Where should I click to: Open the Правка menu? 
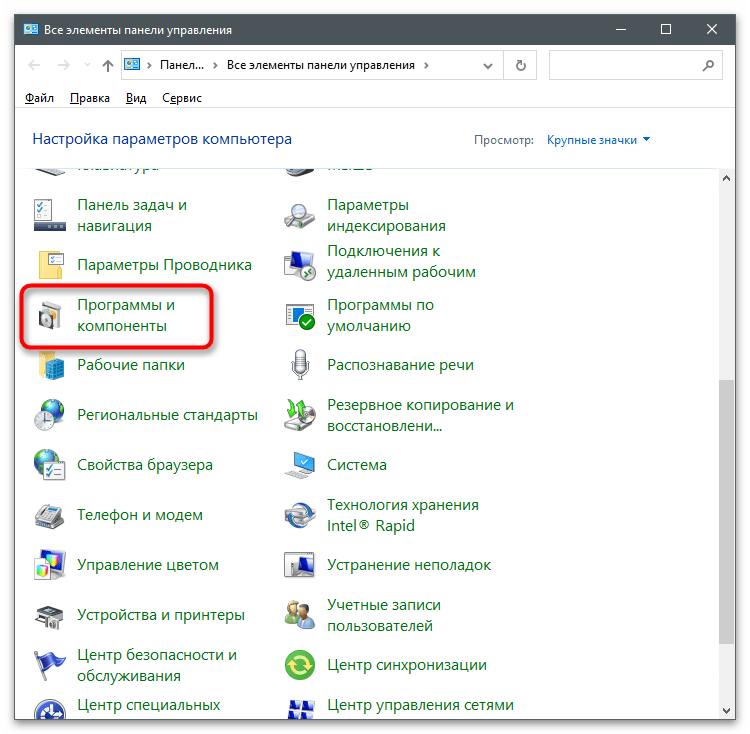point(90,98)
